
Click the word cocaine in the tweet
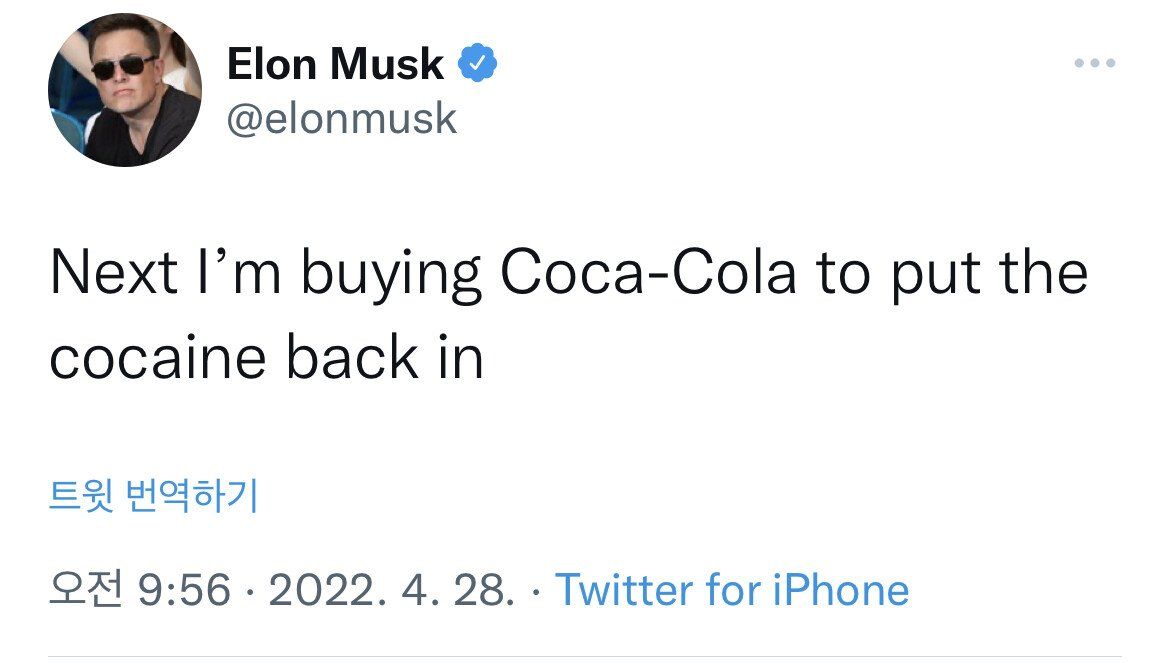click(160, 358)
